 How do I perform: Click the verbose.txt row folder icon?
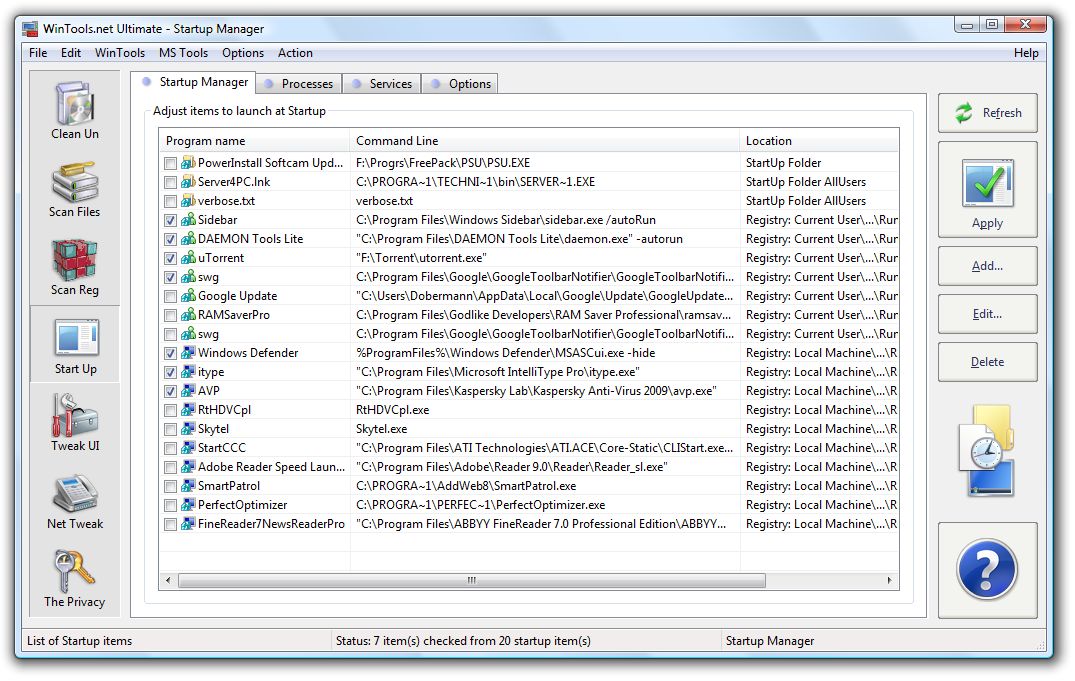189,201
